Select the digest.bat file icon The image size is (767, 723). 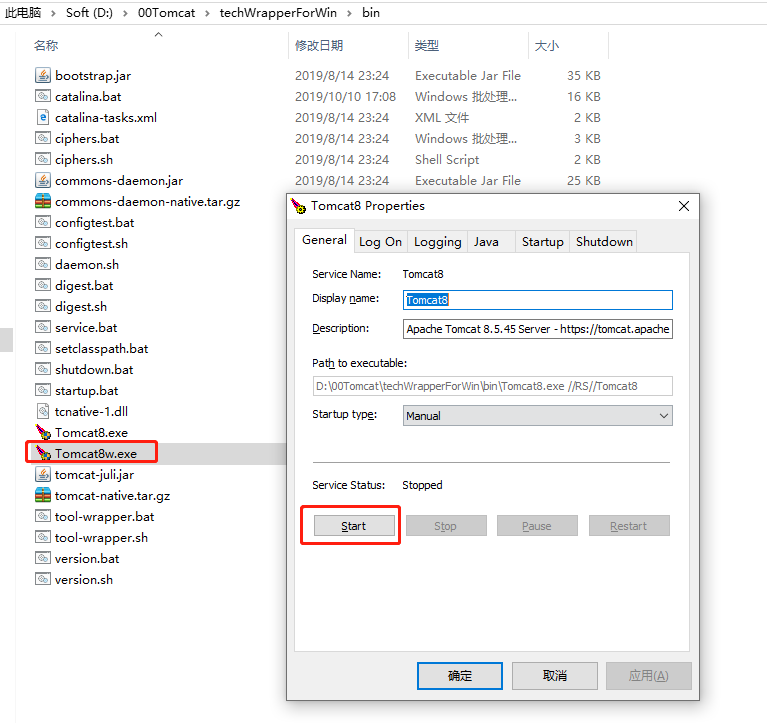pos(43,285)
